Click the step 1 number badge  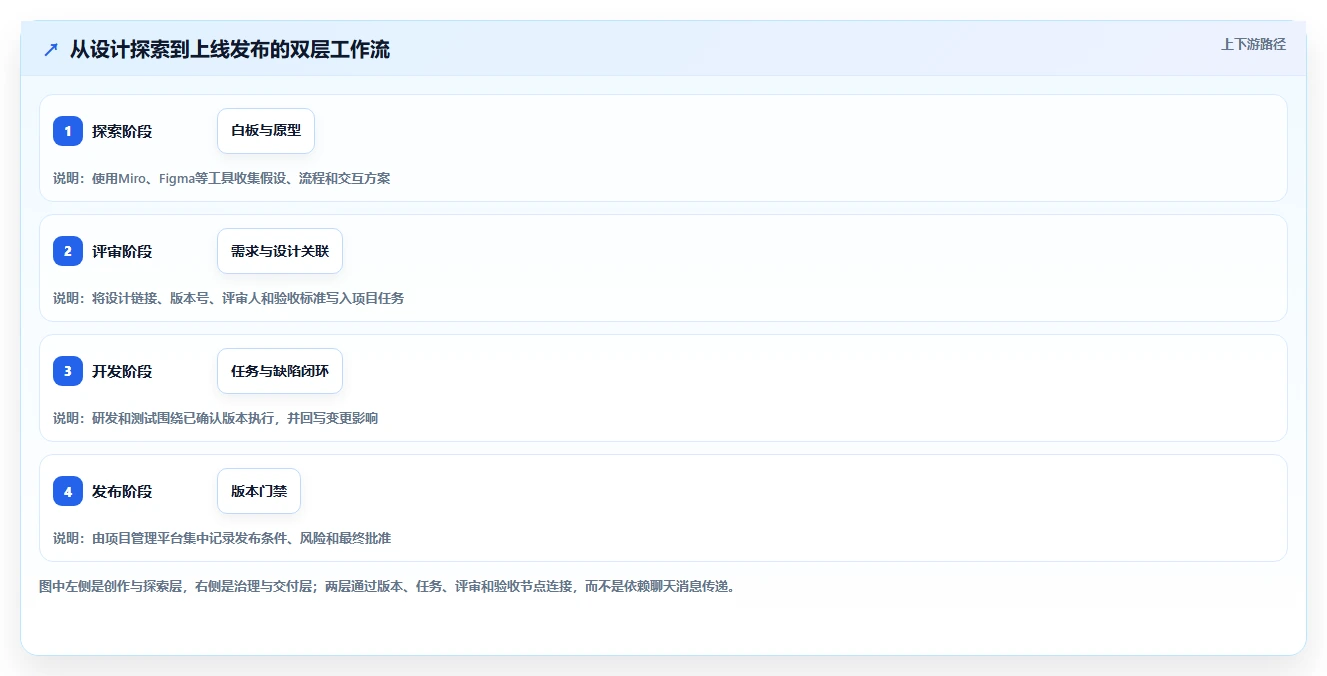tap(68, 131)
